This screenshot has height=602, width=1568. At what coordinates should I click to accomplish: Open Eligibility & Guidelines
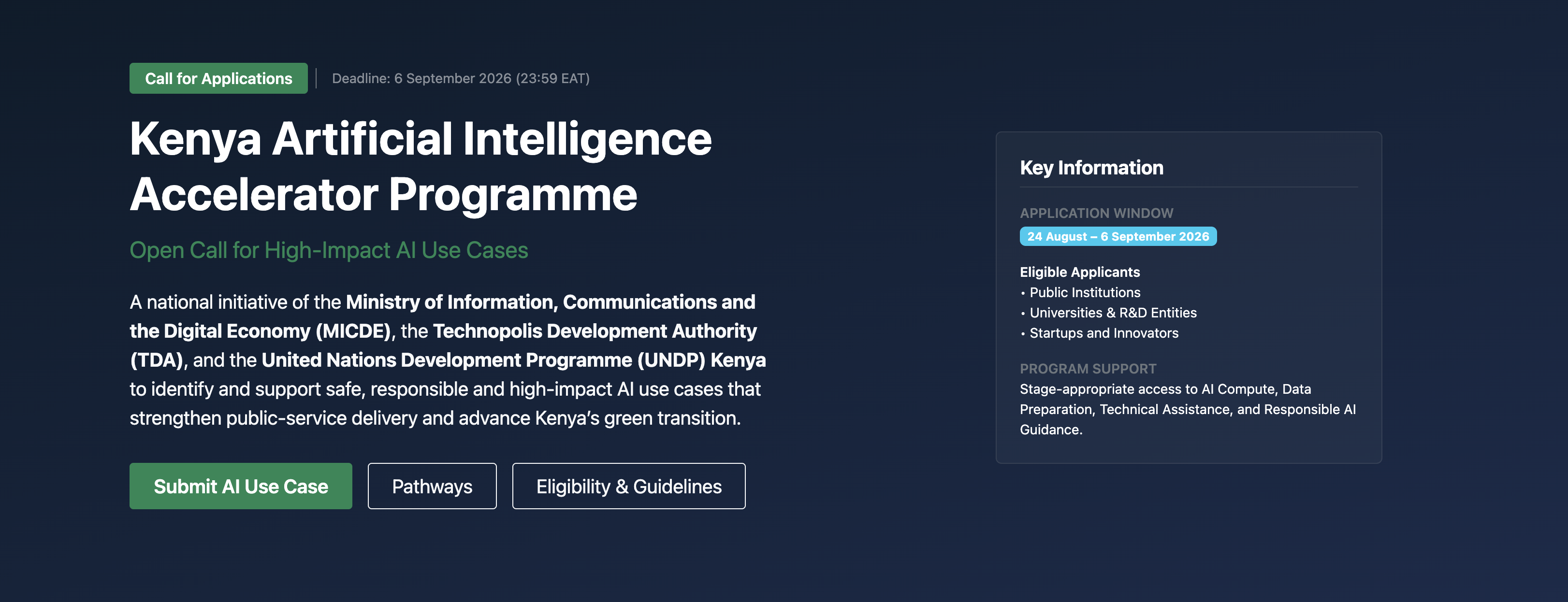tap(628, 486)
